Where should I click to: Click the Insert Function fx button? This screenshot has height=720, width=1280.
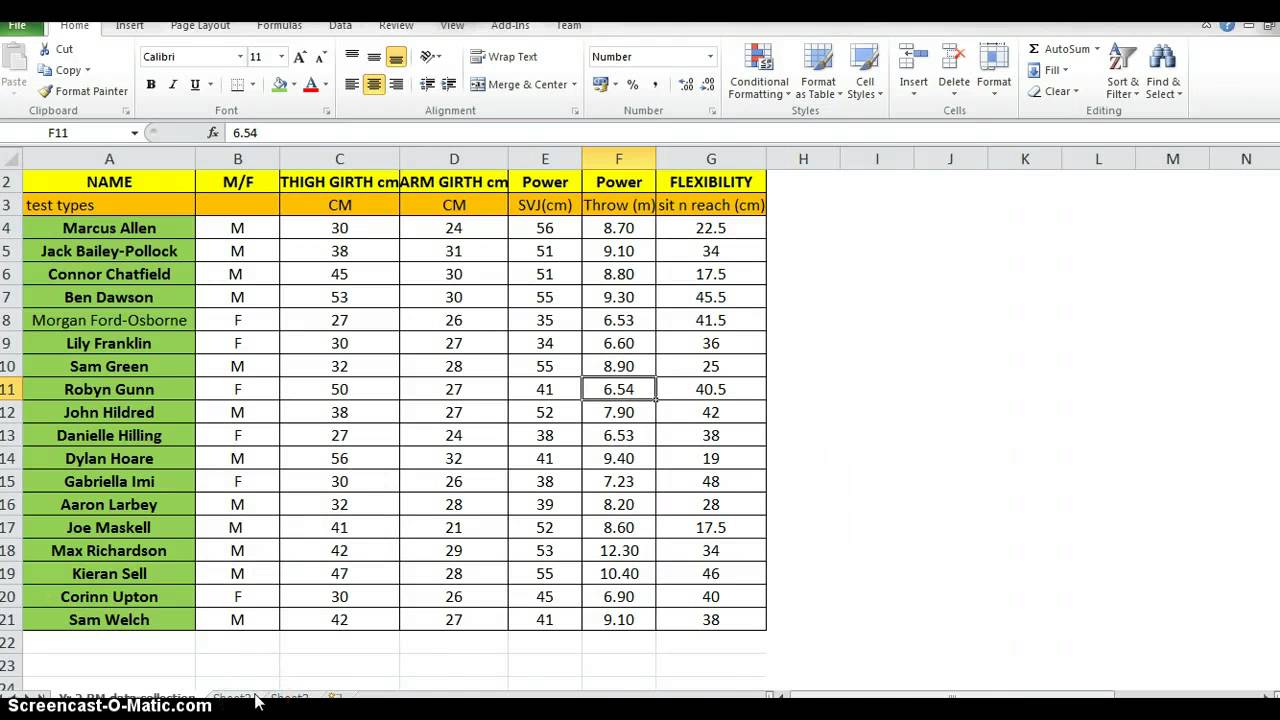[x=213, y=132]
